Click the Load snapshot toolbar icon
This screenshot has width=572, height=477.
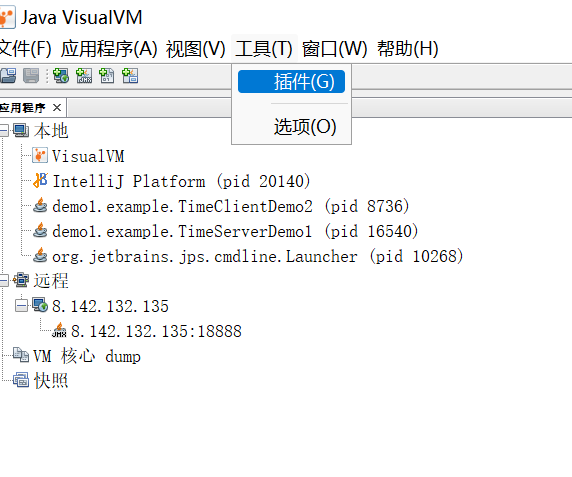point(8,76)
